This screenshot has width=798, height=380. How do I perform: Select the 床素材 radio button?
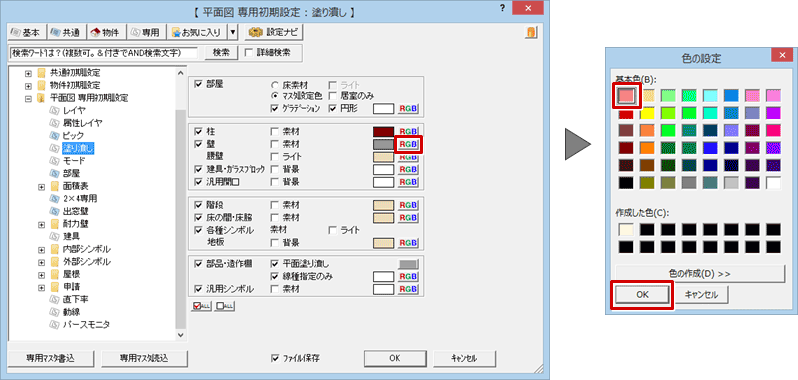point(275,84)
